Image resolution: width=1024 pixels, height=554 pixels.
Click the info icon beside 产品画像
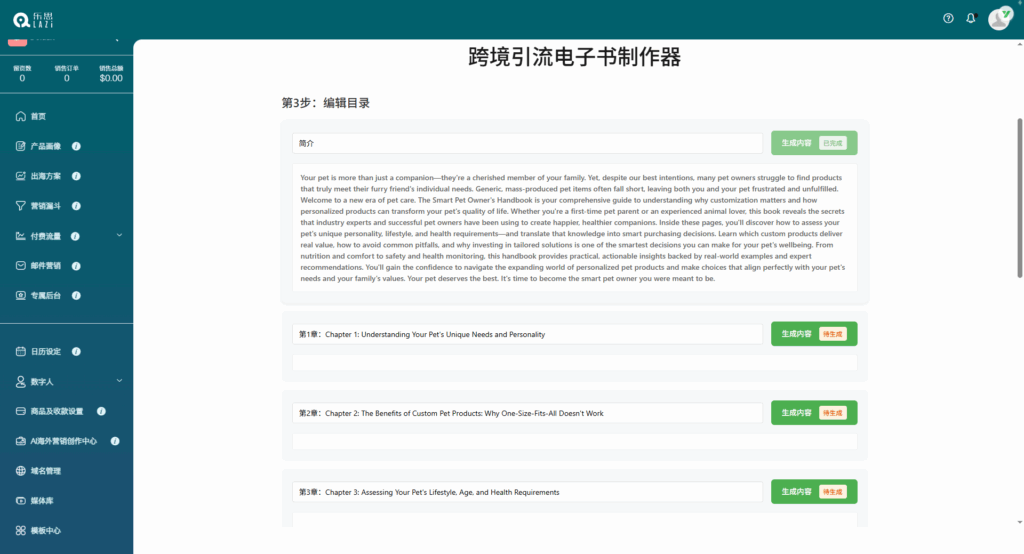pos(76,146)
